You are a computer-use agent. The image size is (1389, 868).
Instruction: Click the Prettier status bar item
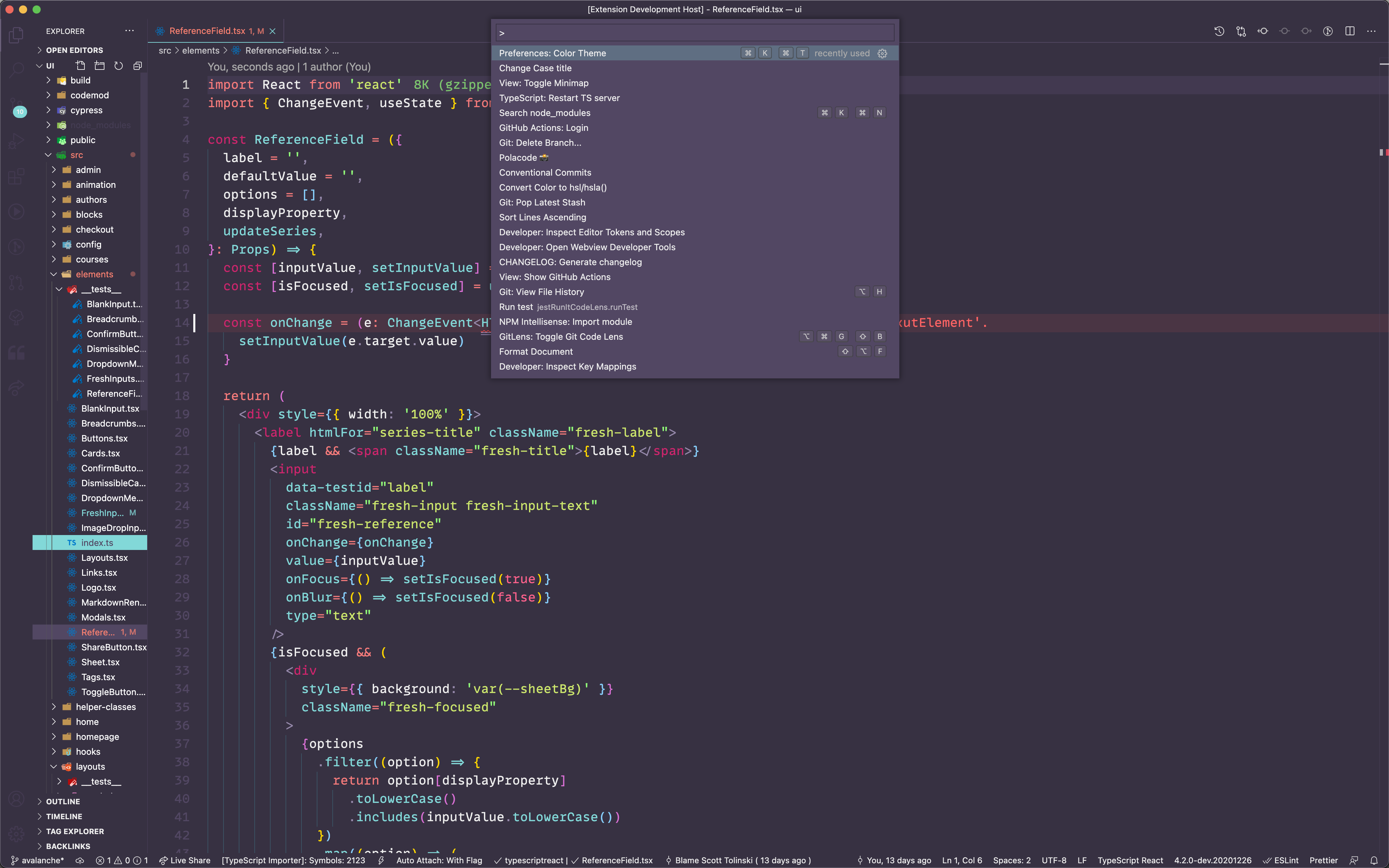point(1324,861)
